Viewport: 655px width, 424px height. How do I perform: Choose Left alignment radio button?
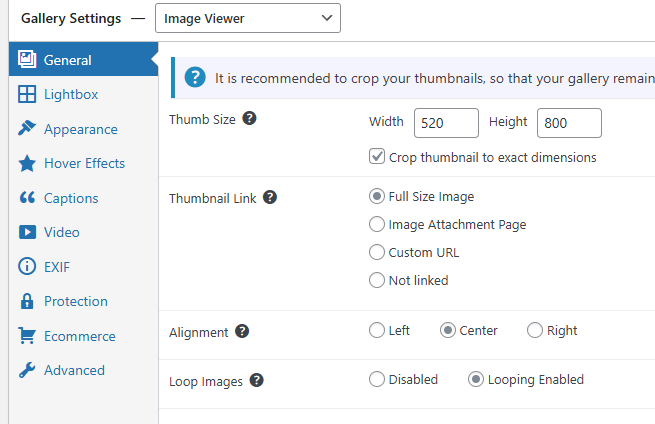[377, 331]
